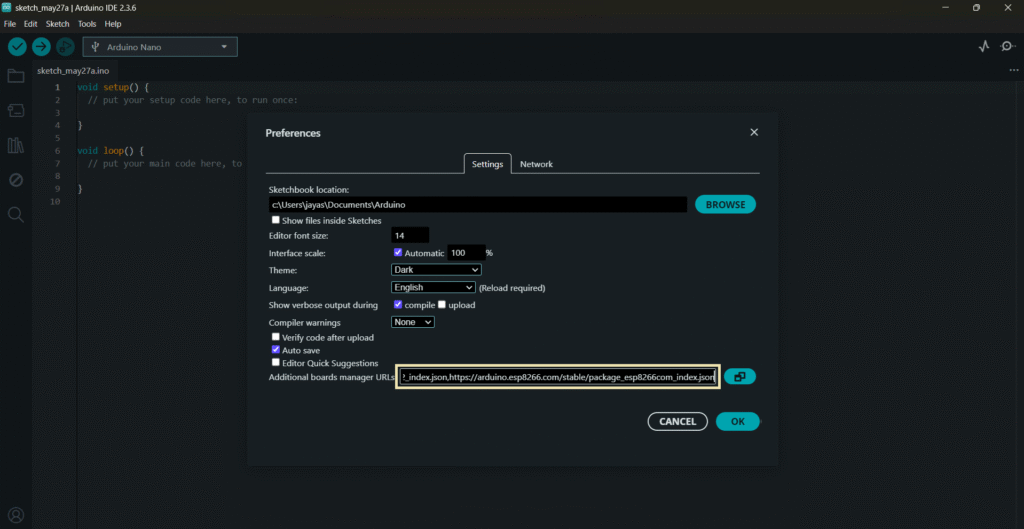Open the Language dropdown showing English

[x=433, y=287]
